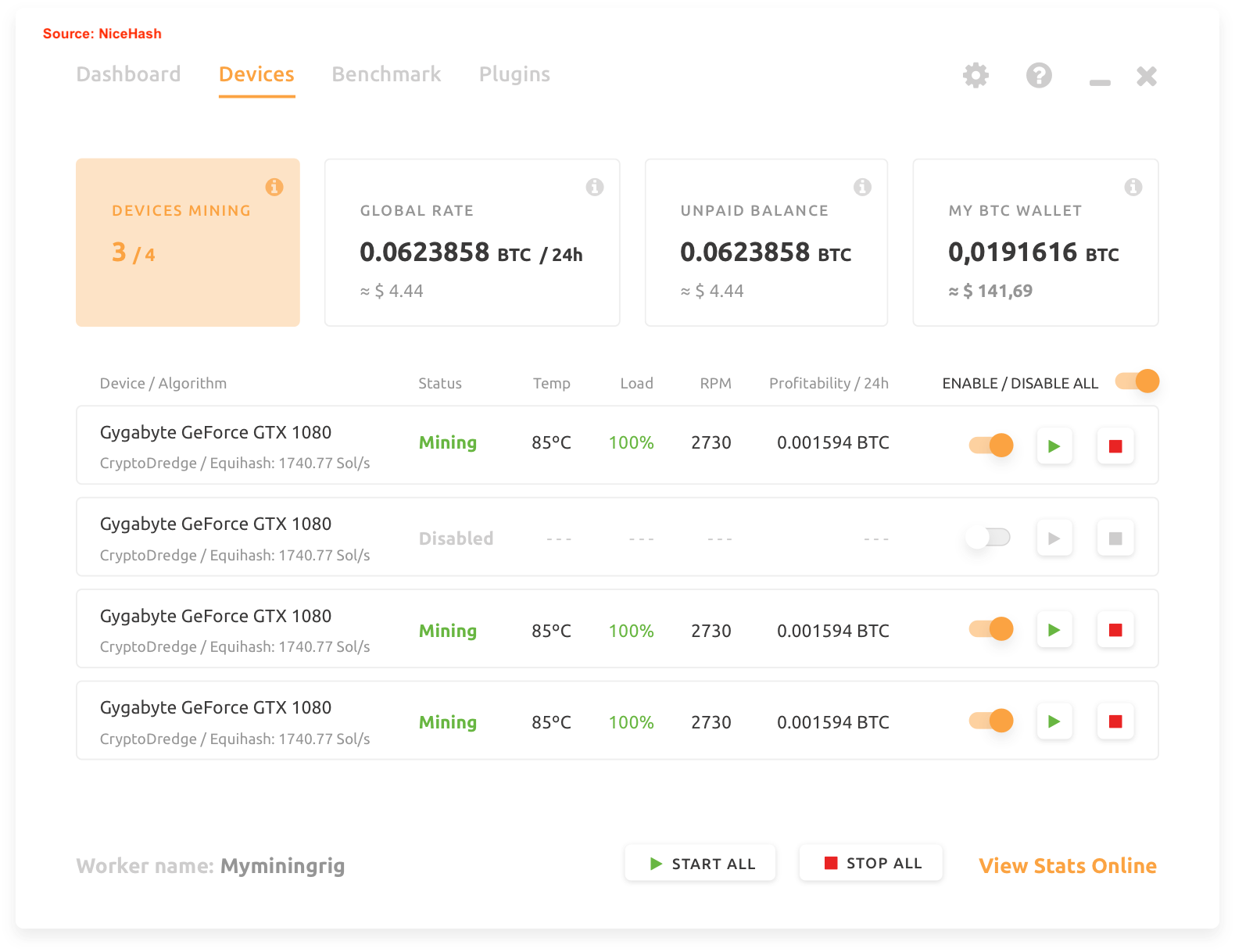
Task: Close the NiceHash Miner window
Action: point(1147,76)
